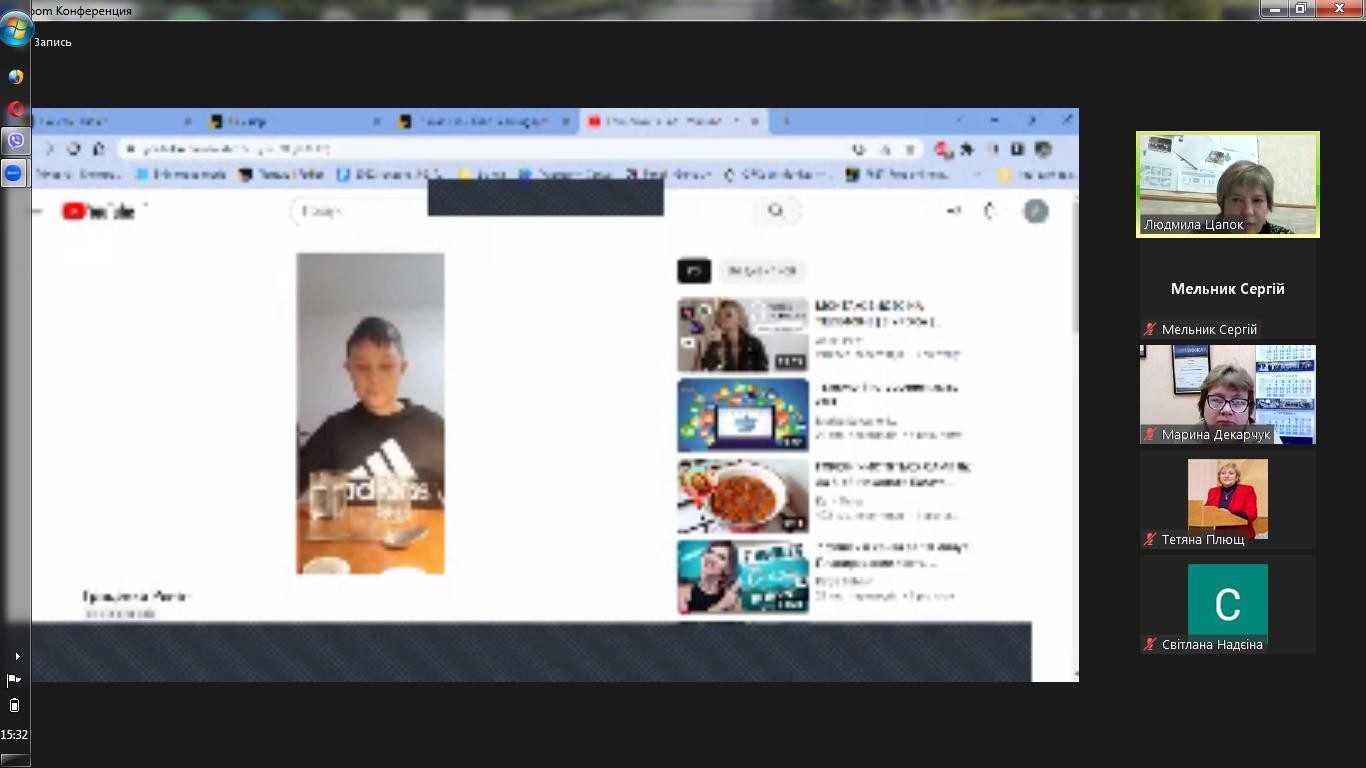
Task: Open the blonde woman suggested video
Action: pyautogui.click(x=743, y=335)
